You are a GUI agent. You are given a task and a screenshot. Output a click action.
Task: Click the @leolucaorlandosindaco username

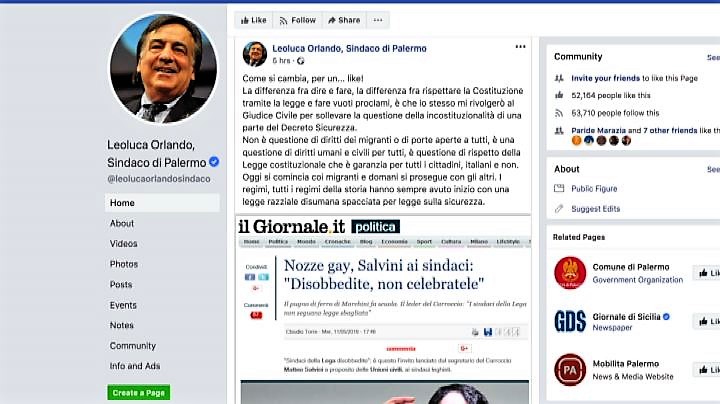pyautogui.click(x=159, y=179)
